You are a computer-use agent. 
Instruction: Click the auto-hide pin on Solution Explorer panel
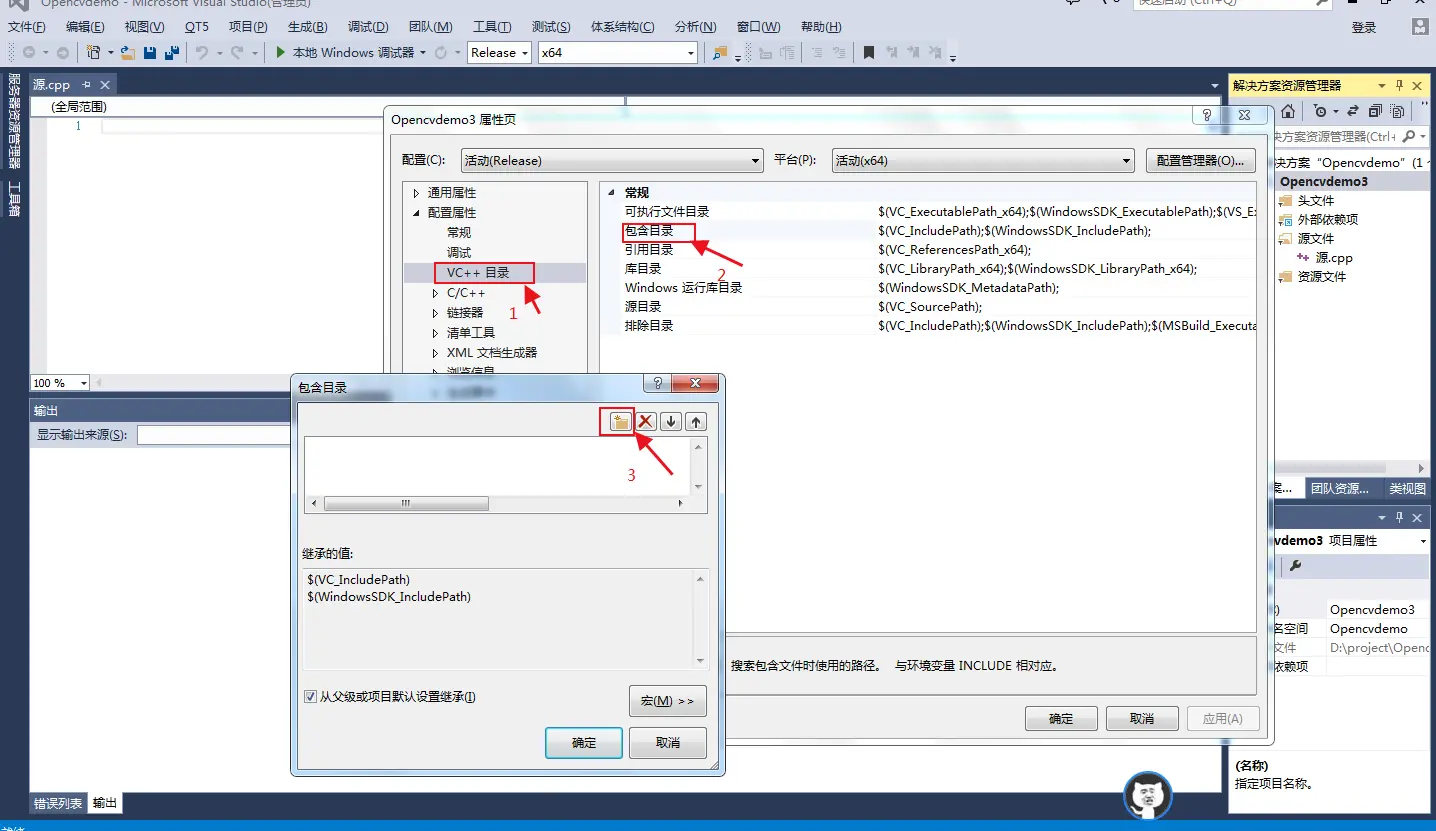[x=1400, y=85]
